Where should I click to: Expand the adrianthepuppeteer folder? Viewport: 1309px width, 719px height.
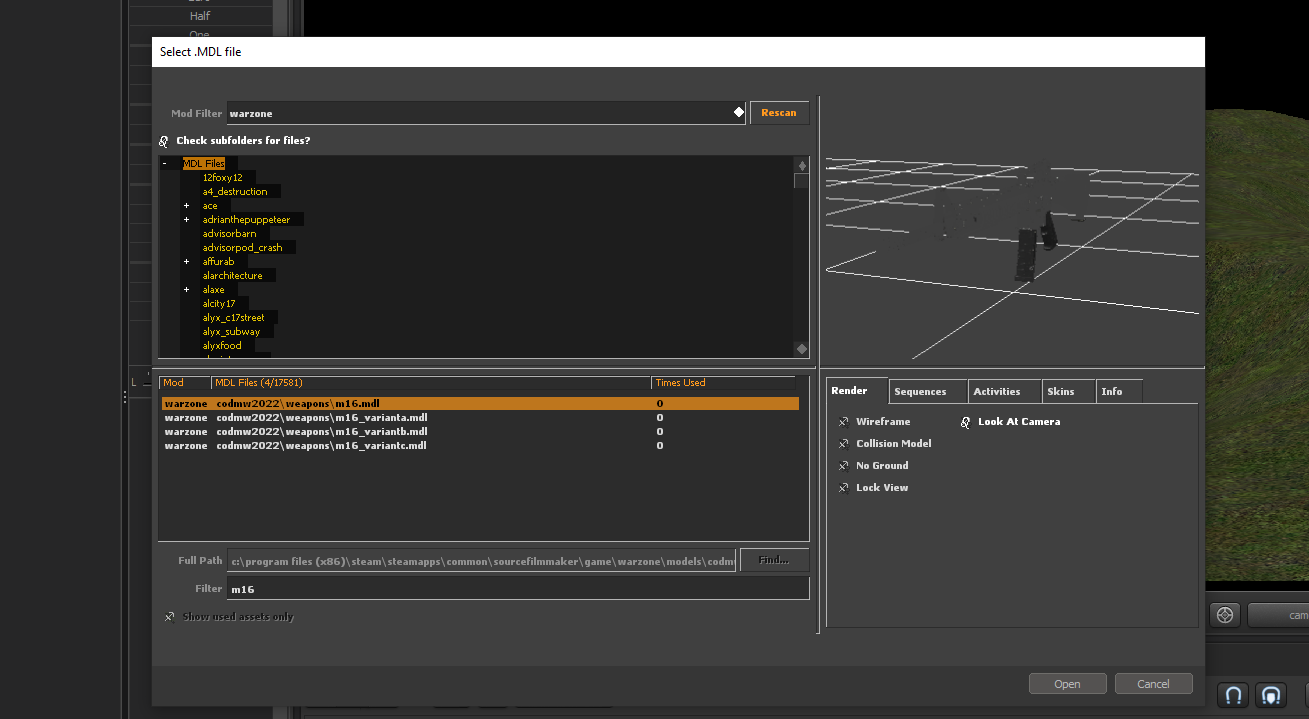tap(186, 219)
